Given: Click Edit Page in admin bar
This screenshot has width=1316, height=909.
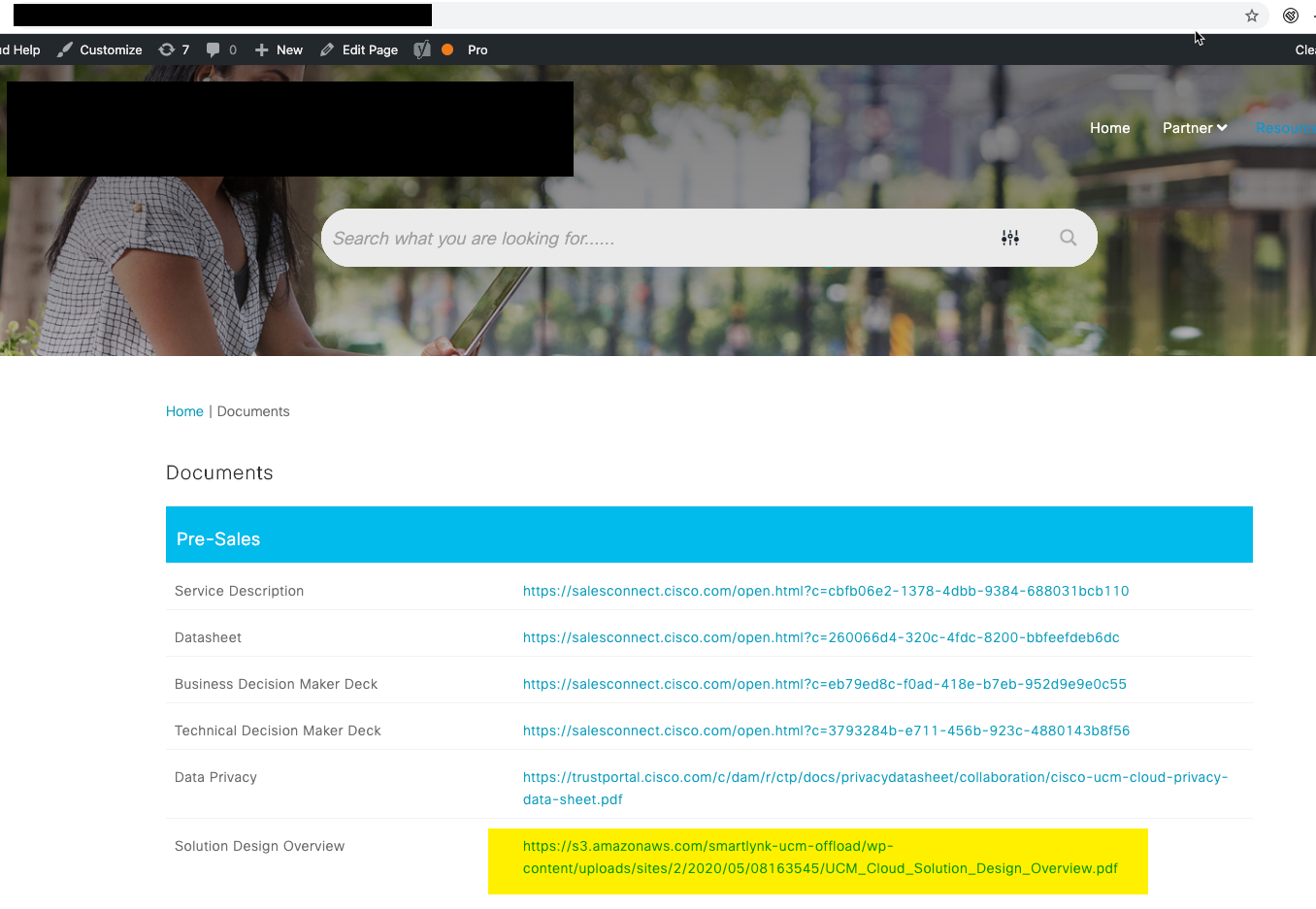Looking at the screenshot, I should [359, 49].
